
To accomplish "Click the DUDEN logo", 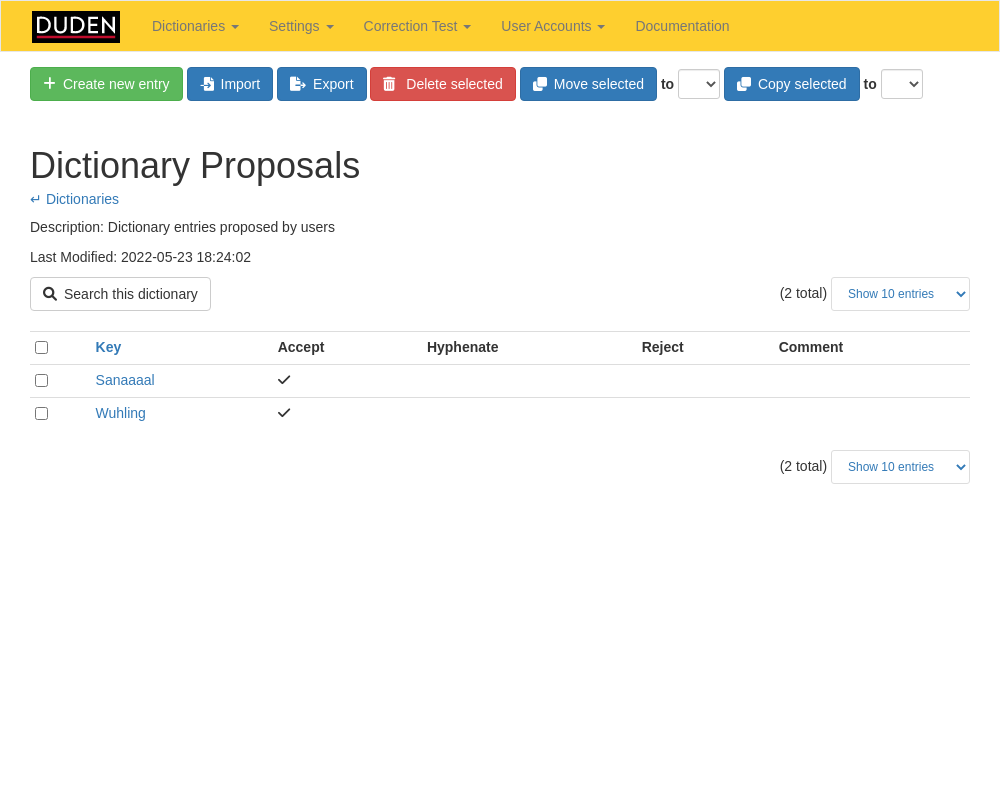I will tap(76, 26).
